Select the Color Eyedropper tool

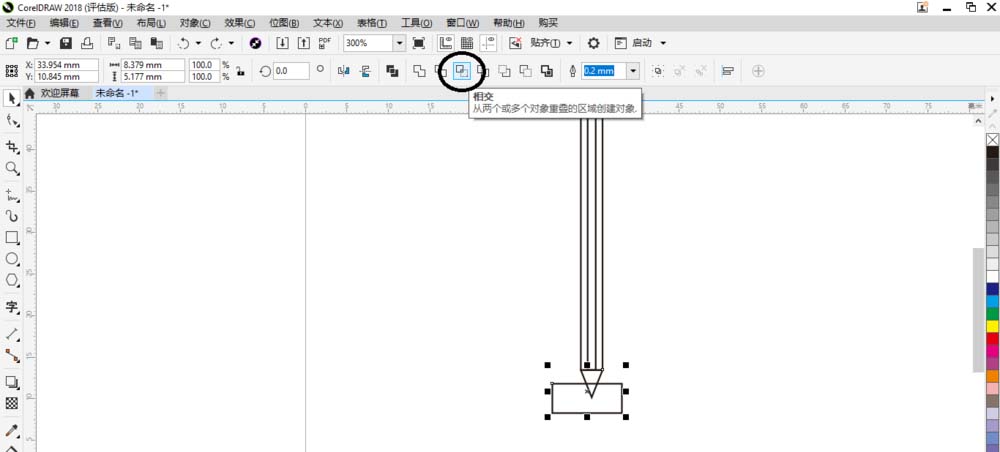12,430
